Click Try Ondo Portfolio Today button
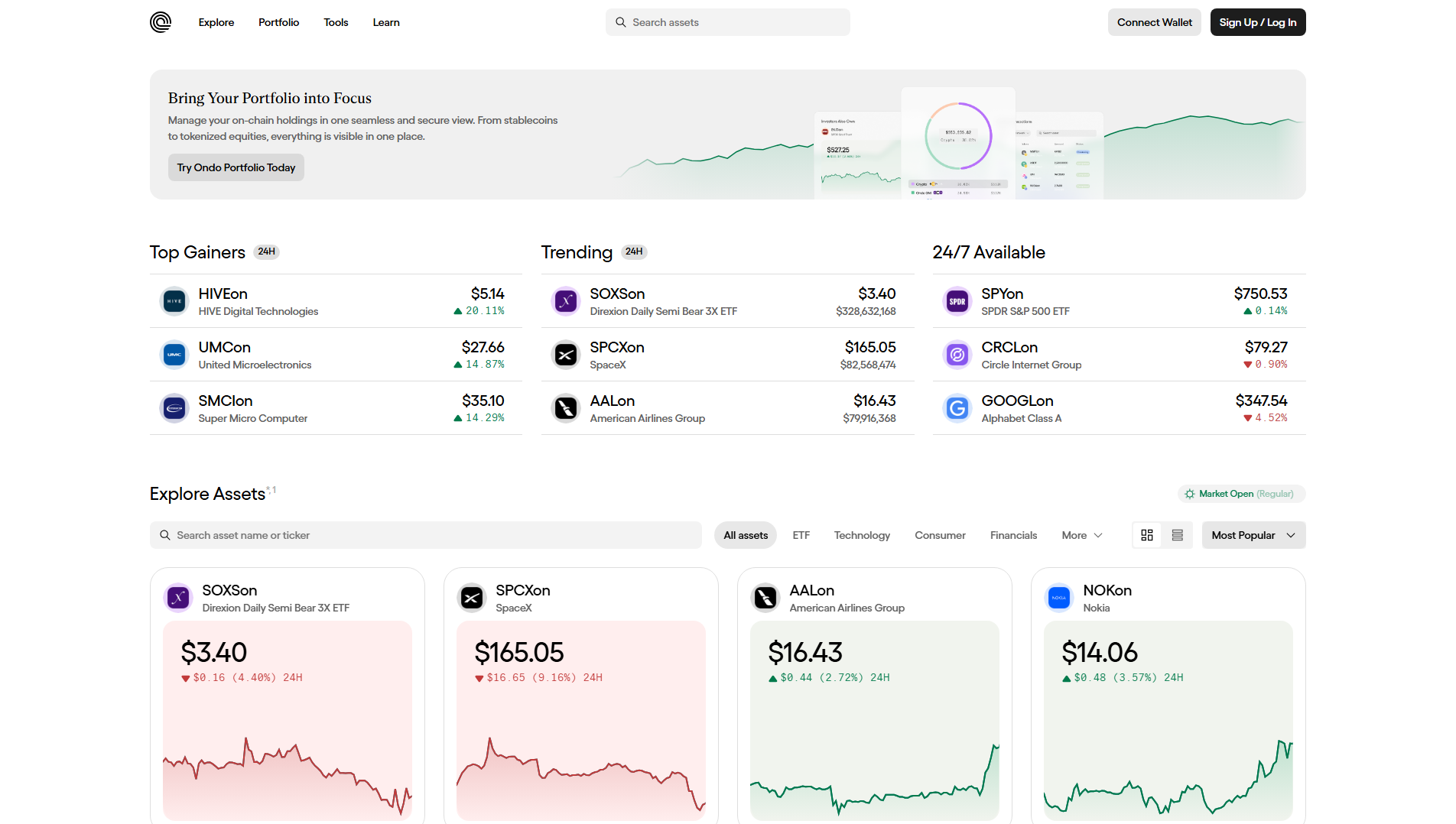This screenshot has height=824, width=1456. (x=236, y=167)
